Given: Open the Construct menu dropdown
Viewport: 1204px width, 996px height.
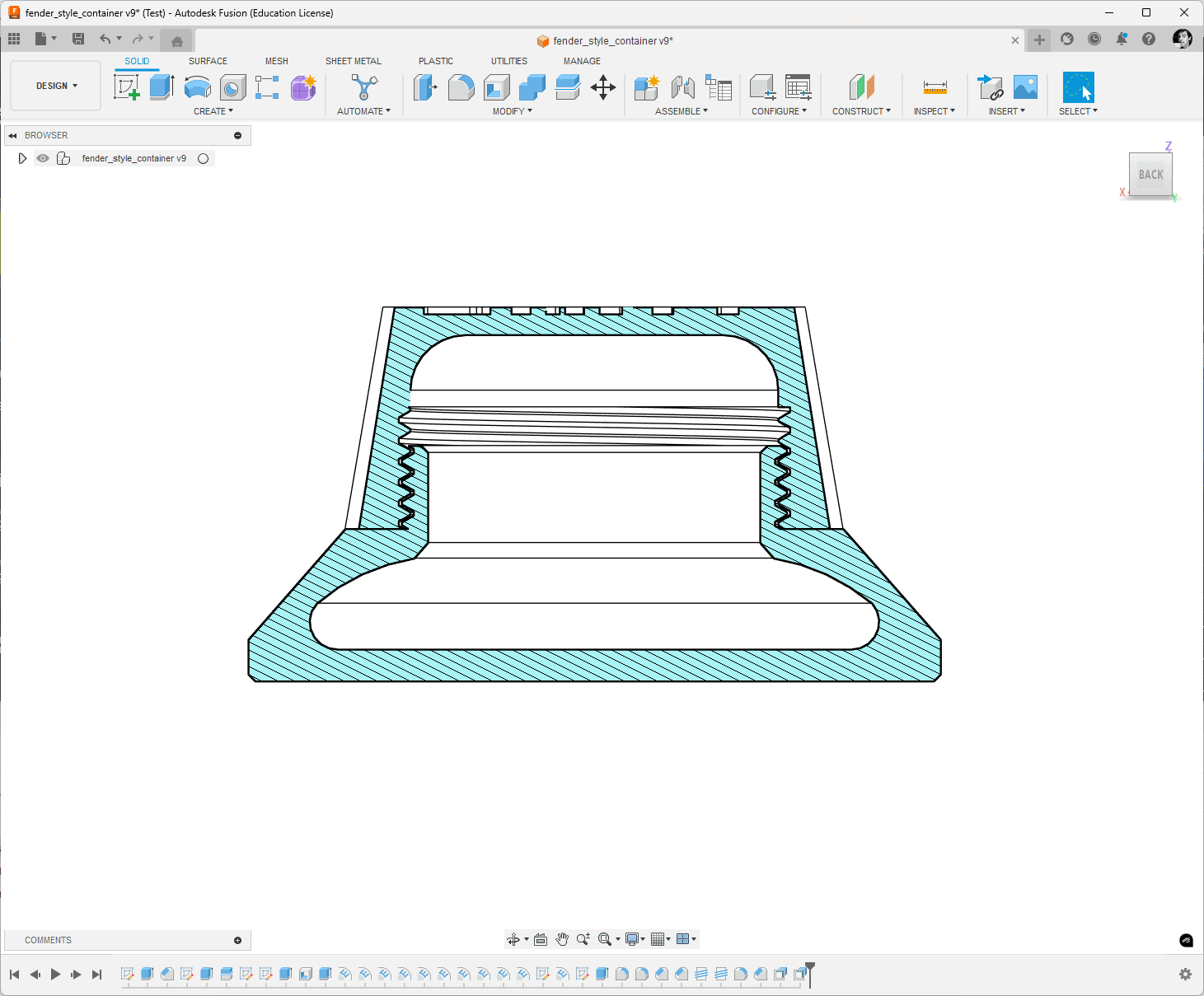Looking at the screenshot, I should coord(861,111).
